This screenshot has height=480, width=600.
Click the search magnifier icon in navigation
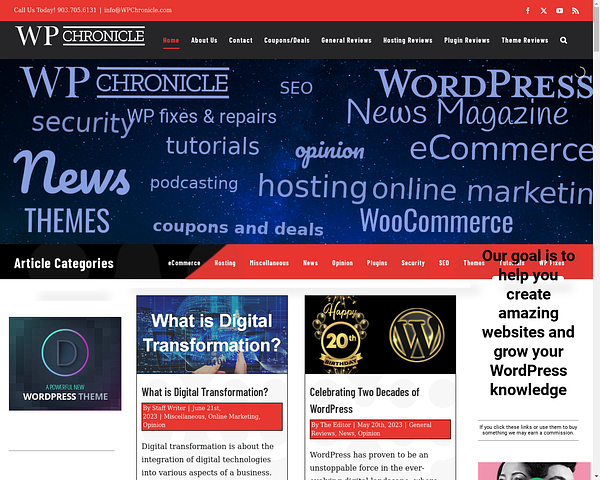pos(564,41)
